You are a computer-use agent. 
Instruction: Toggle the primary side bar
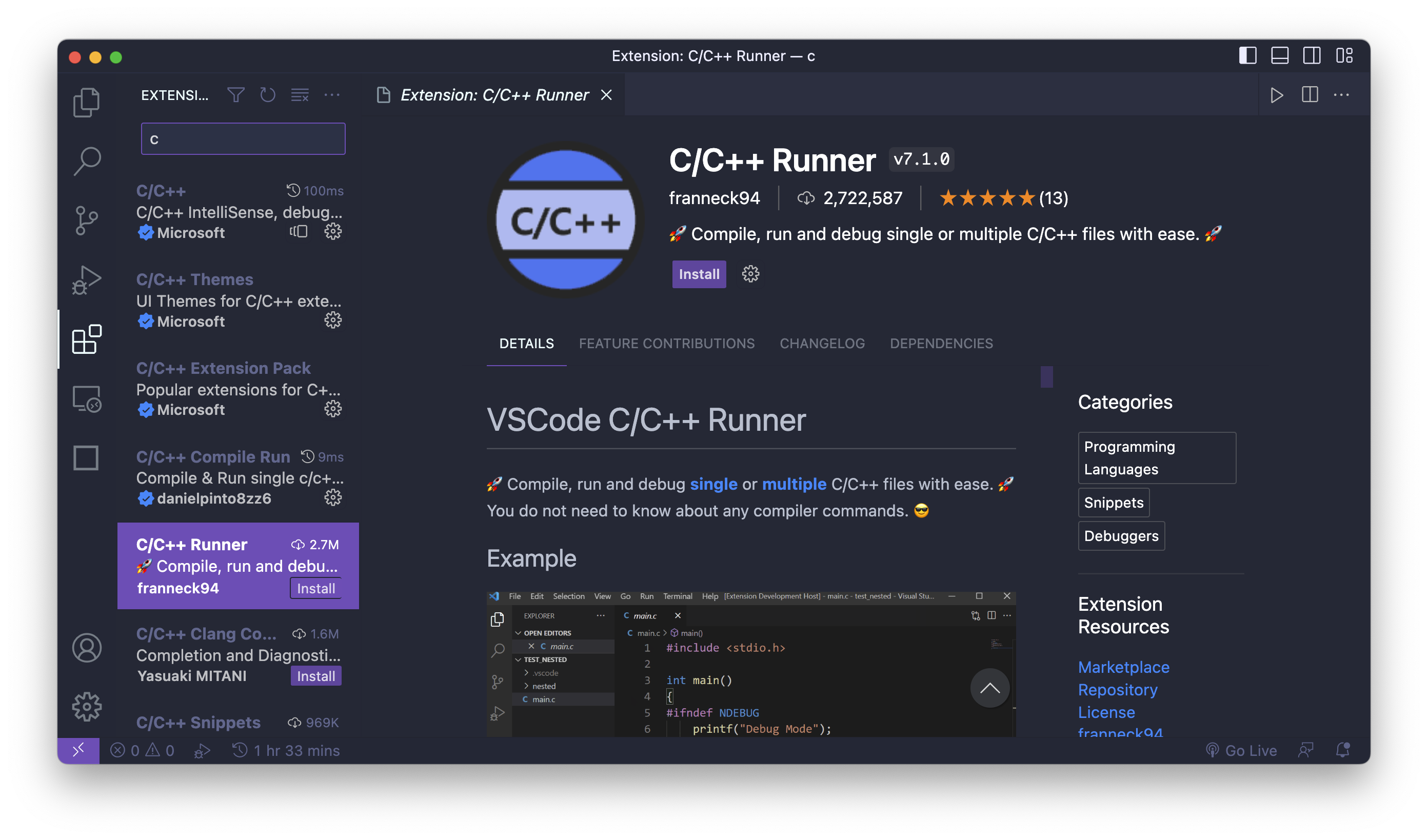(x=1248, y=55)
